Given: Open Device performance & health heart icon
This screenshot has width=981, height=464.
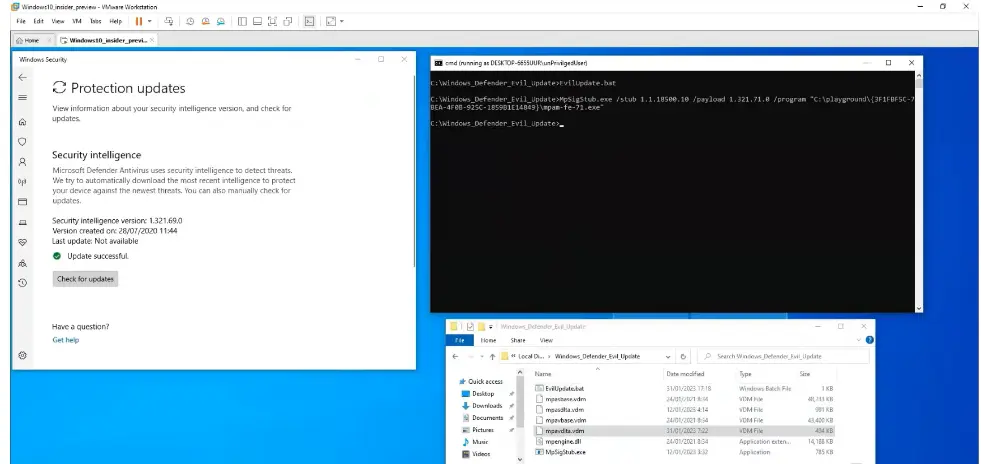Looking at the screenshot, I should (23, 243).
